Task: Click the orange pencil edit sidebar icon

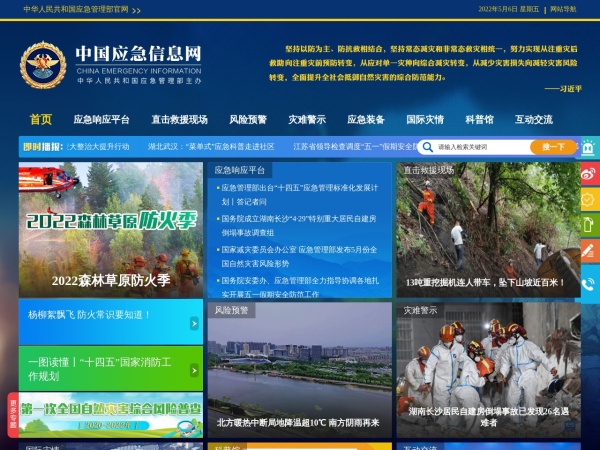Action: tap(589, 251)
